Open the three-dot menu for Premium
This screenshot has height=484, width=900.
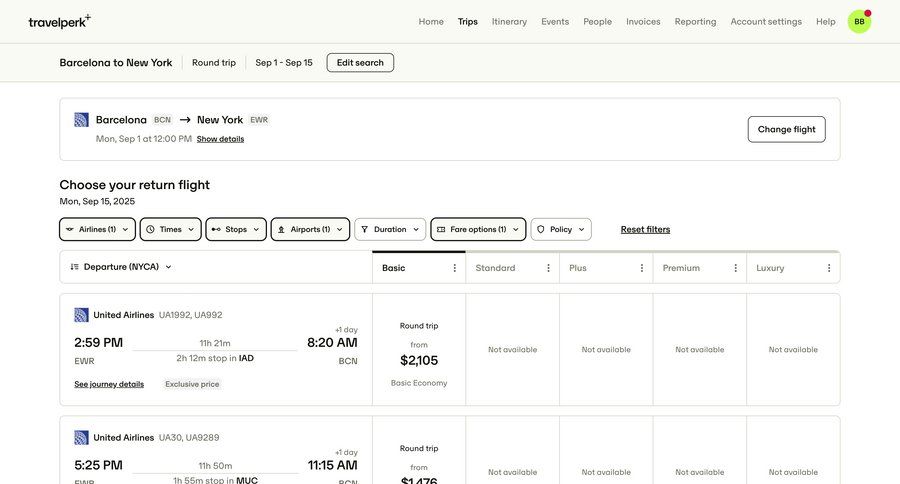735,268
